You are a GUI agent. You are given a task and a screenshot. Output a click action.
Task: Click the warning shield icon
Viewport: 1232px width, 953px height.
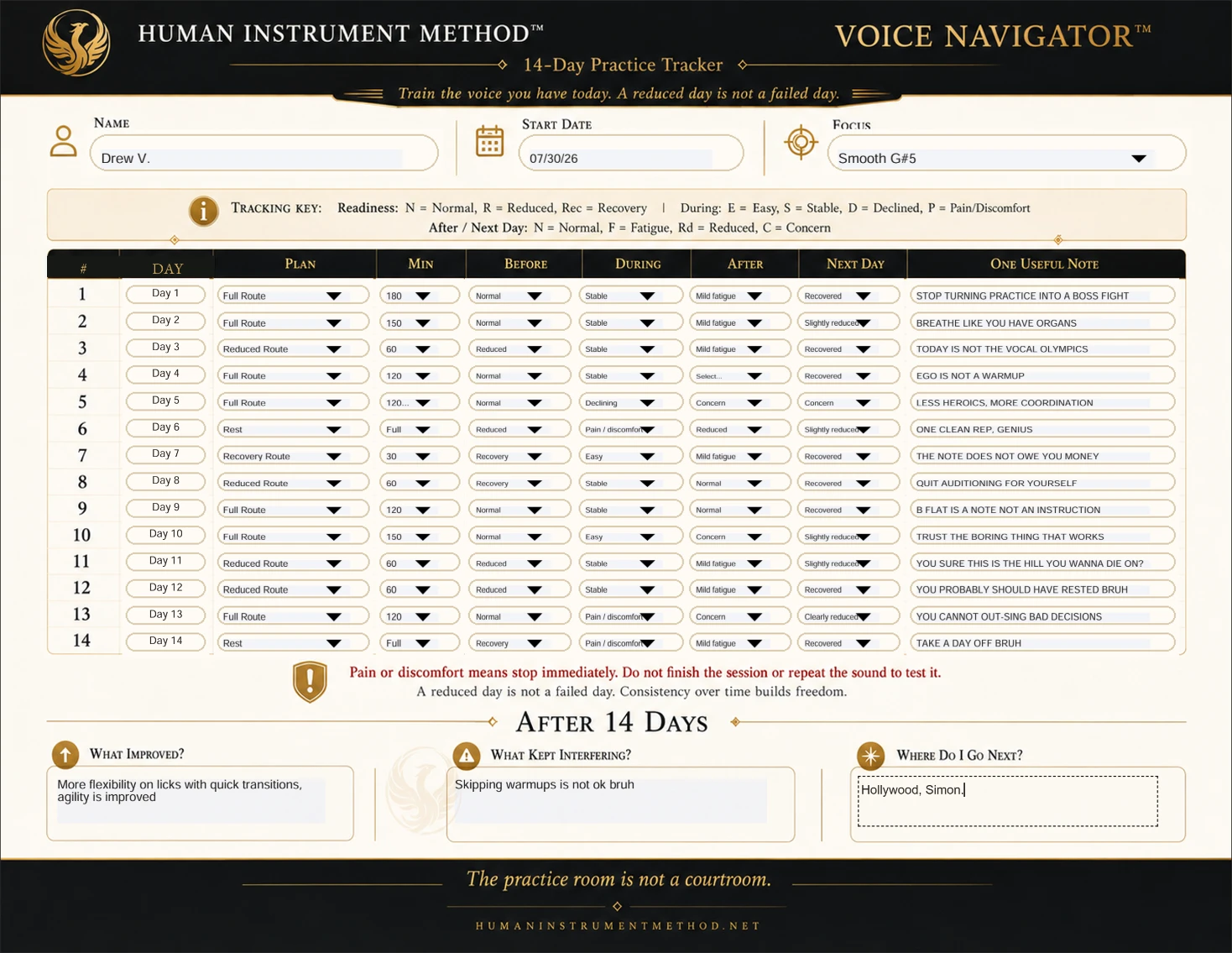(x=310, y=682)
